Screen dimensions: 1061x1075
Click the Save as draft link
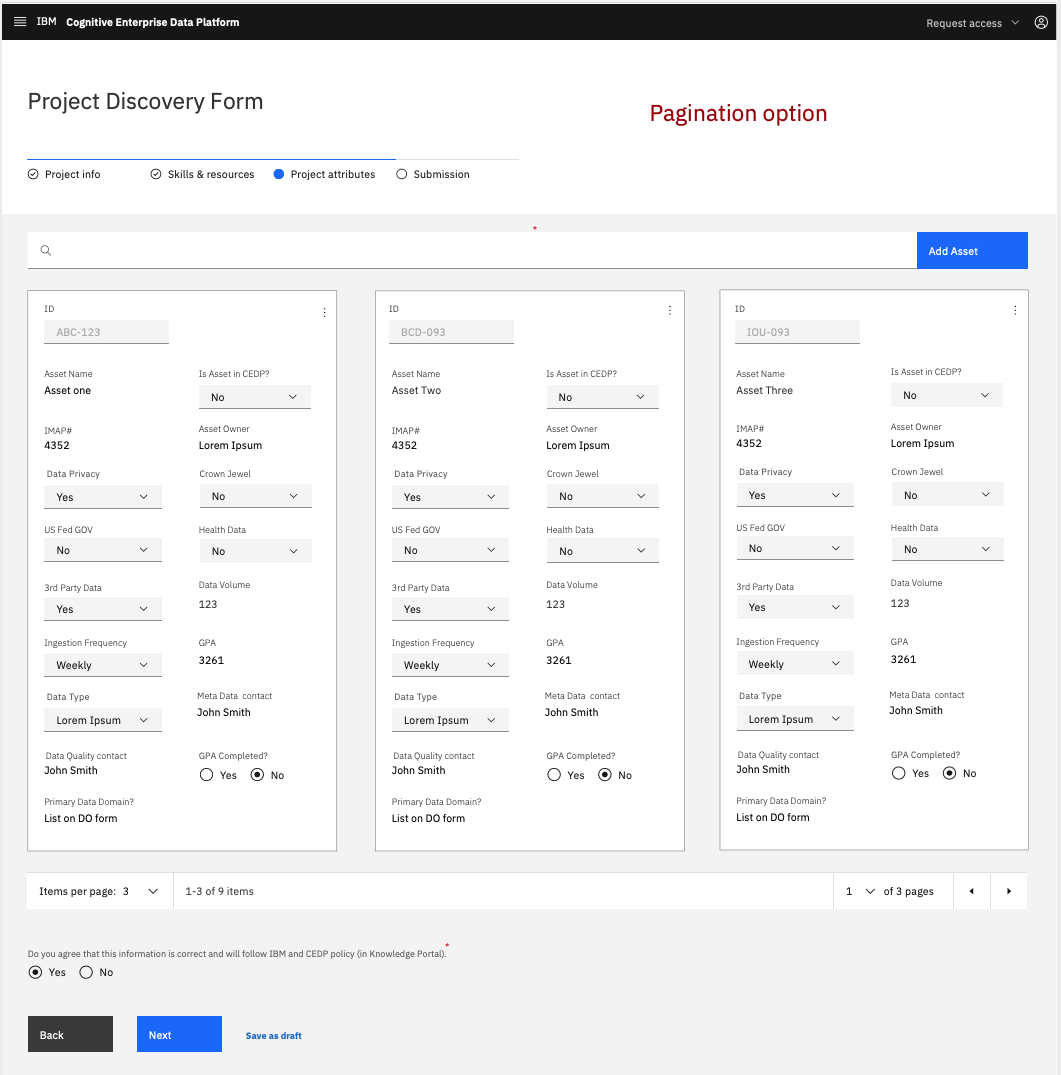(274, 1036)
